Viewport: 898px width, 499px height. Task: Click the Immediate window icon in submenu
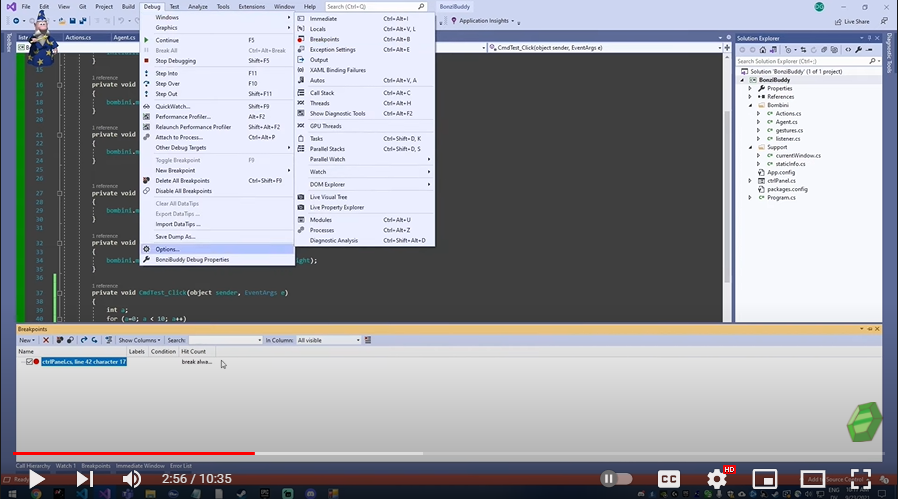pyautogui.click(x=301, y=18)
